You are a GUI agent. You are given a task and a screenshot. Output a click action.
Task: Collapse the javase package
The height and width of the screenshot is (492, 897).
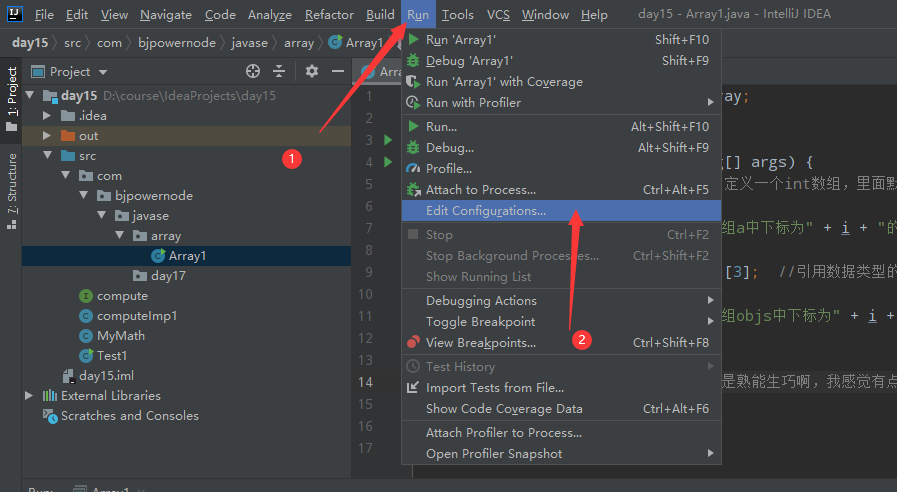102,215
